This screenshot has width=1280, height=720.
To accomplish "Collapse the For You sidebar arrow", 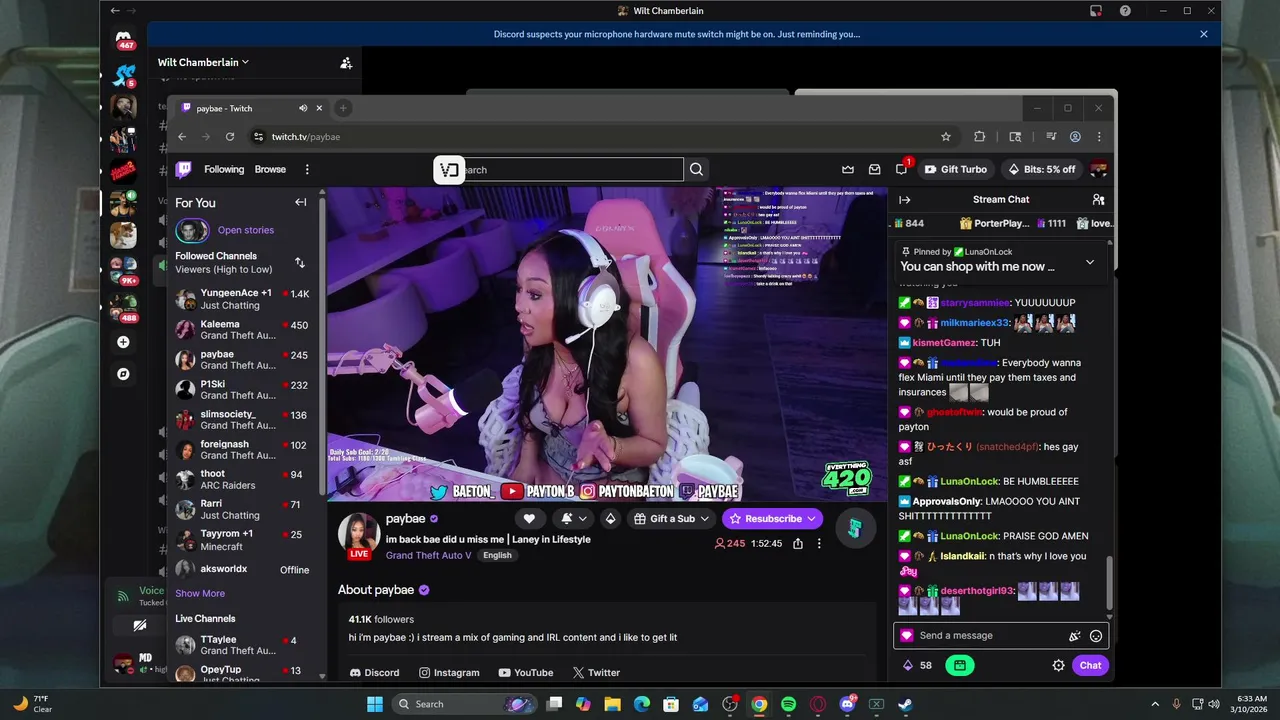I will pyautogui.click(x=300, y=202).
